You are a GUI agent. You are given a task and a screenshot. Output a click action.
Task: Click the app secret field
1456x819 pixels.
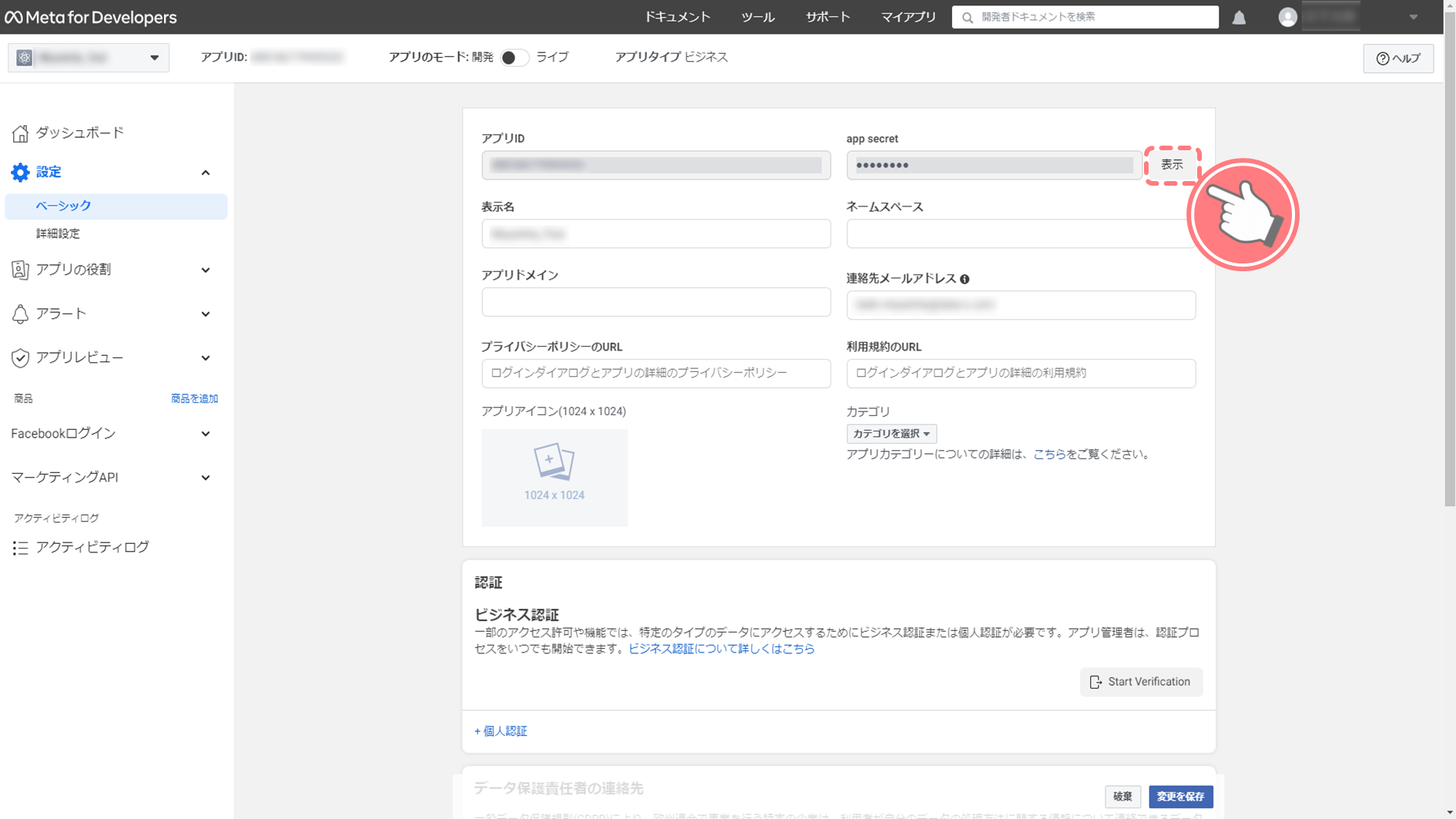994,166
